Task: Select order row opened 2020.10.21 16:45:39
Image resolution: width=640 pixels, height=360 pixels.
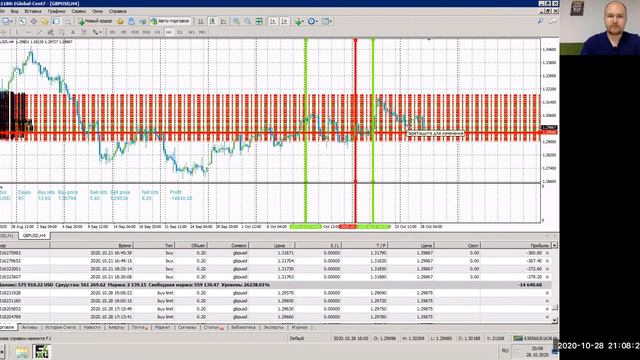Action: 276,253
